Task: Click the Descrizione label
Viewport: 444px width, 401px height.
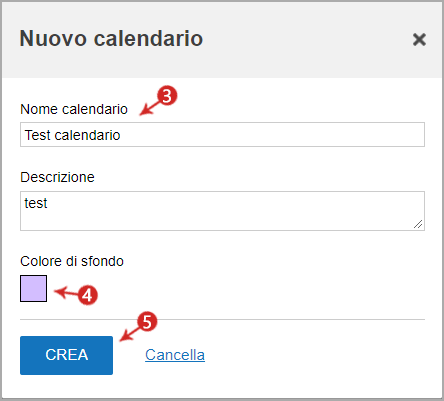Action: (57, 177)
